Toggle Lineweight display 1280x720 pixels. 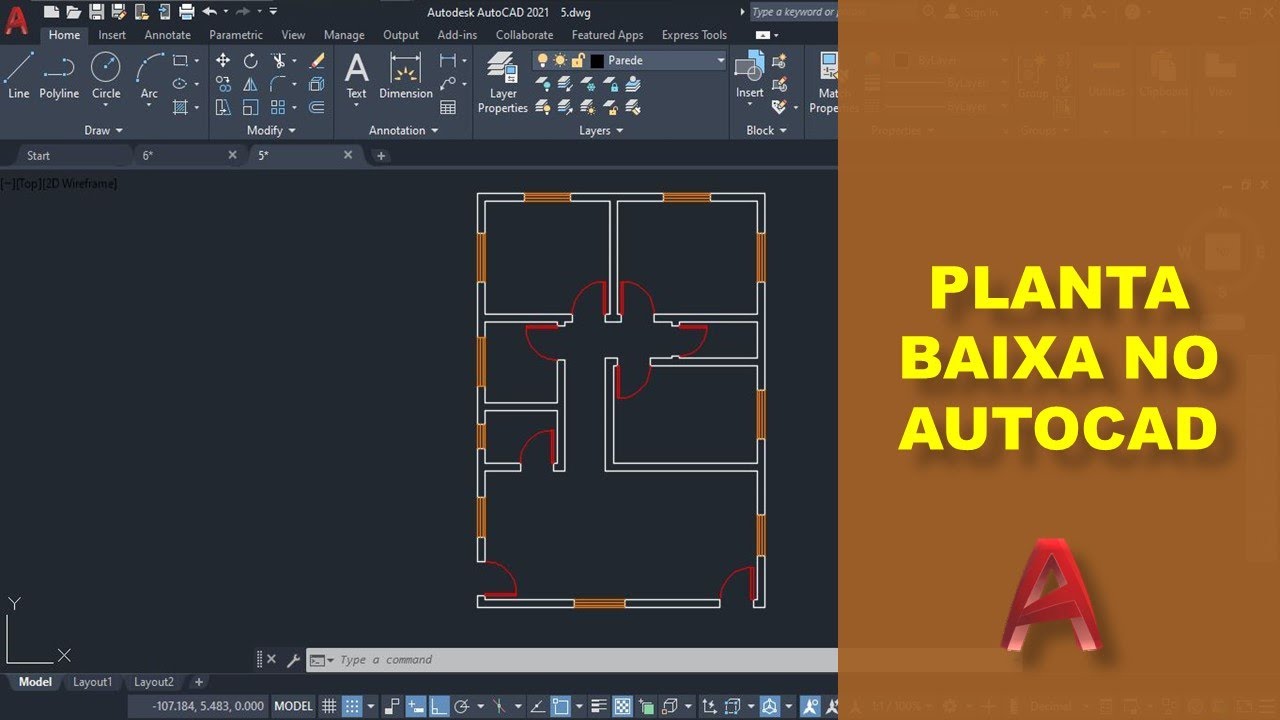click(x=600, y=706)
